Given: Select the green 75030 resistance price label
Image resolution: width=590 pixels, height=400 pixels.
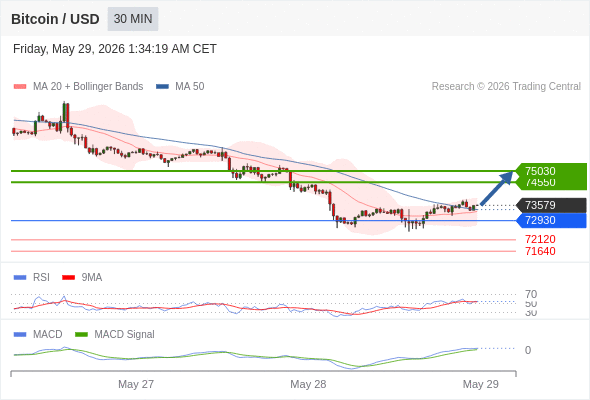Looking at the screenshot, I should pyautogui.click(x=551, y=171).
